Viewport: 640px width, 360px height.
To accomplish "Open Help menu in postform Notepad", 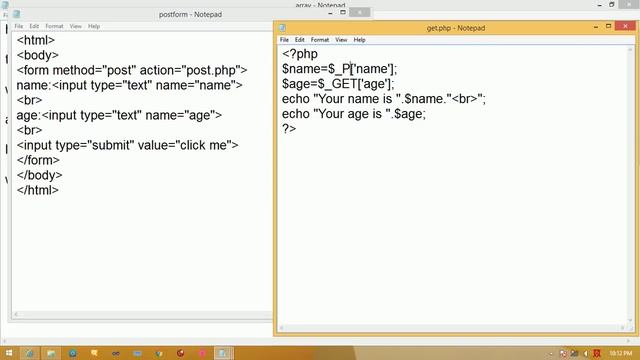I will [94, 26].
